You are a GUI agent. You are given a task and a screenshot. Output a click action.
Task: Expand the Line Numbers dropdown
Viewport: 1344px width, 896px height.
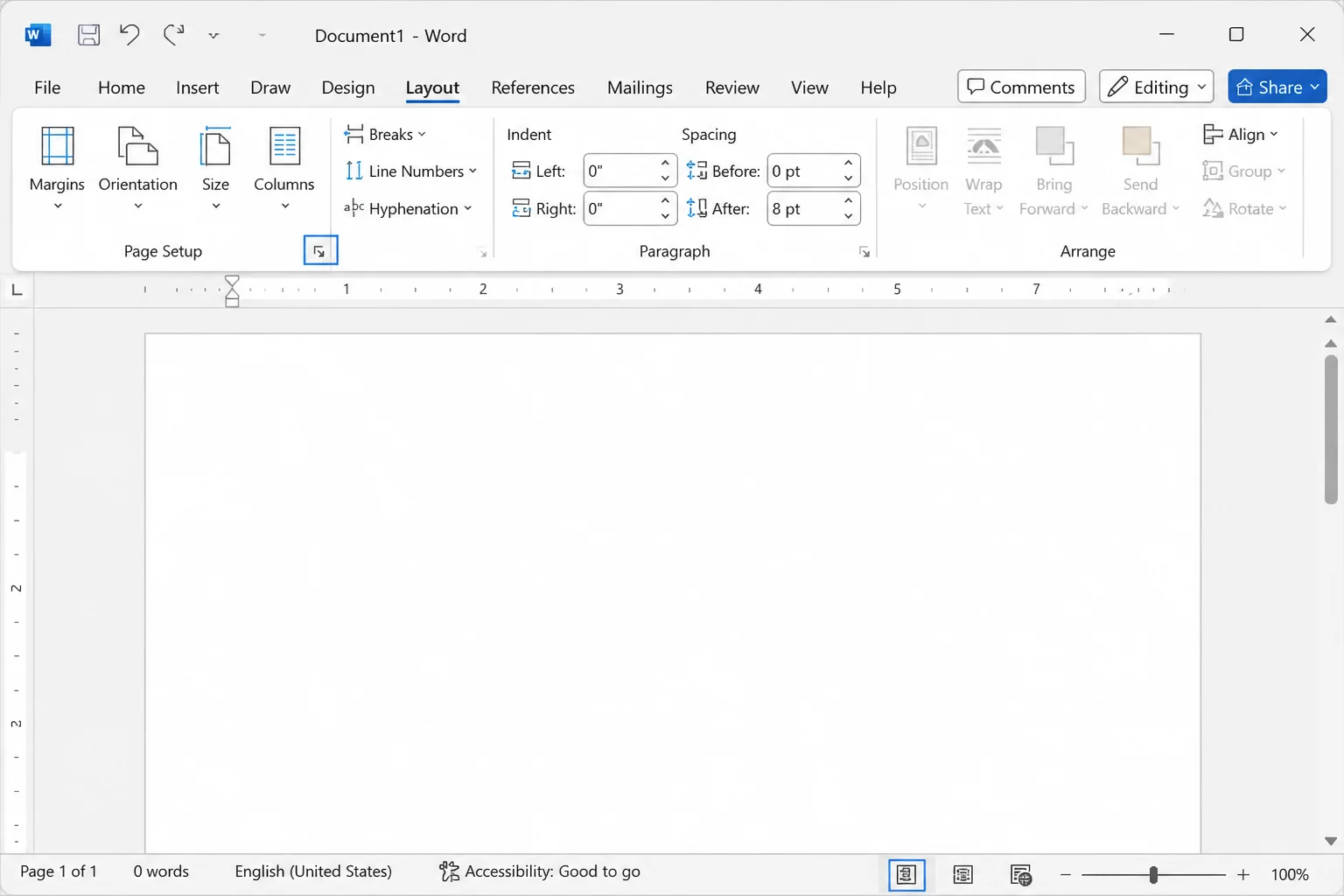click(x=410, y=171)
